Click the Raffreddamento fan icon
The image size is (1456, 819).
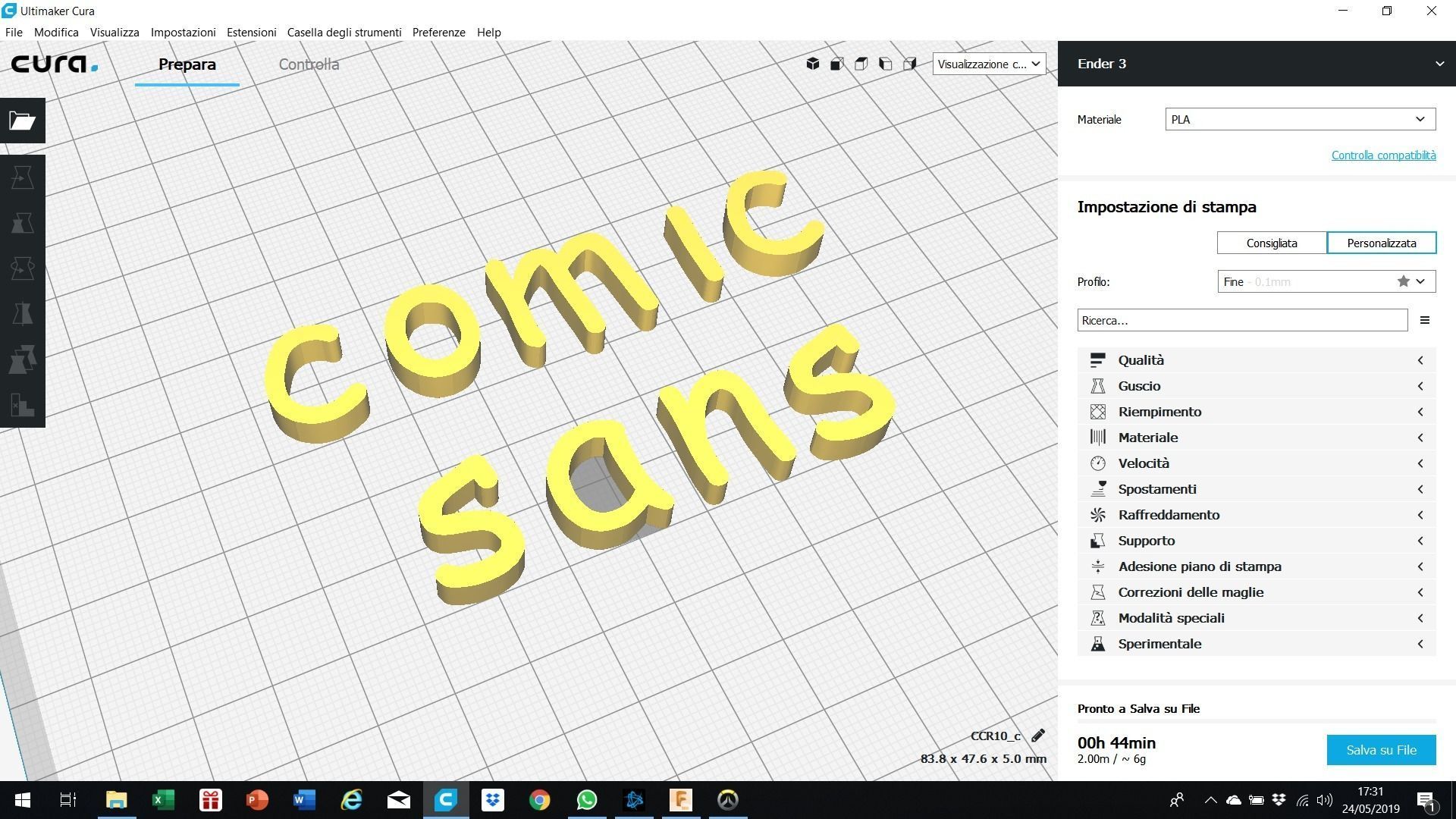click(x=1097, y=515)
